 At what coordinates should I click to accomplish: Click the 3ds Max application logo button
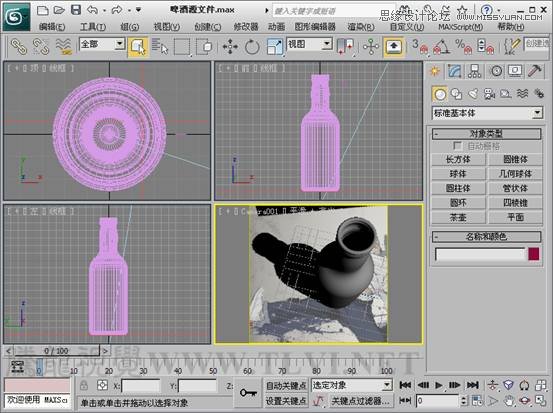(x=16, y=17)
